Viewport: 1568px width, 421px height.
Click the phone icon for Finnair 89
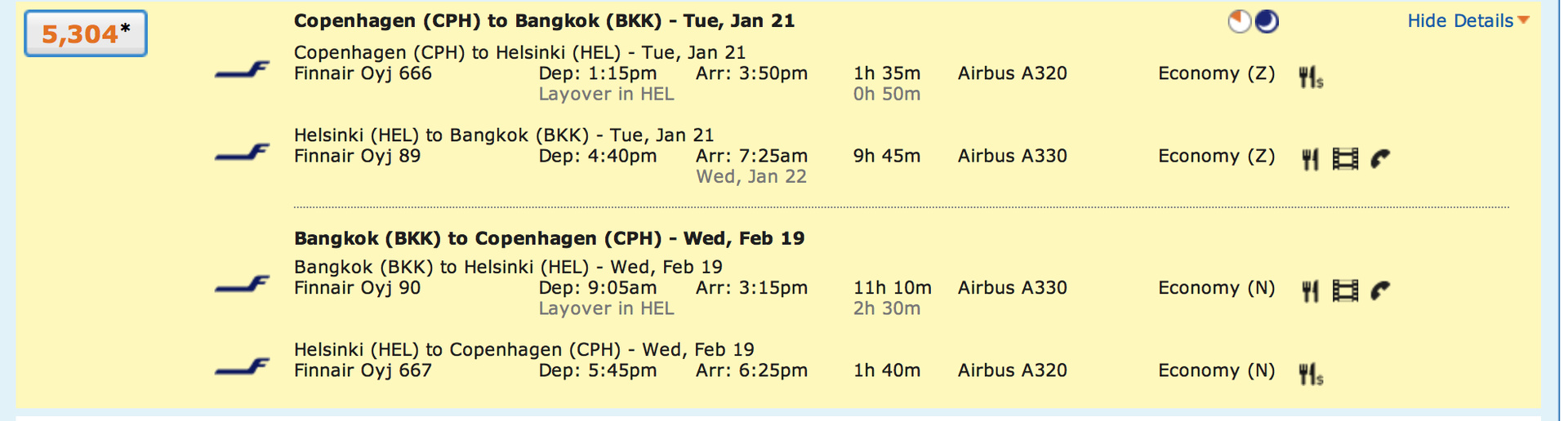click(x=1380, y=159)
